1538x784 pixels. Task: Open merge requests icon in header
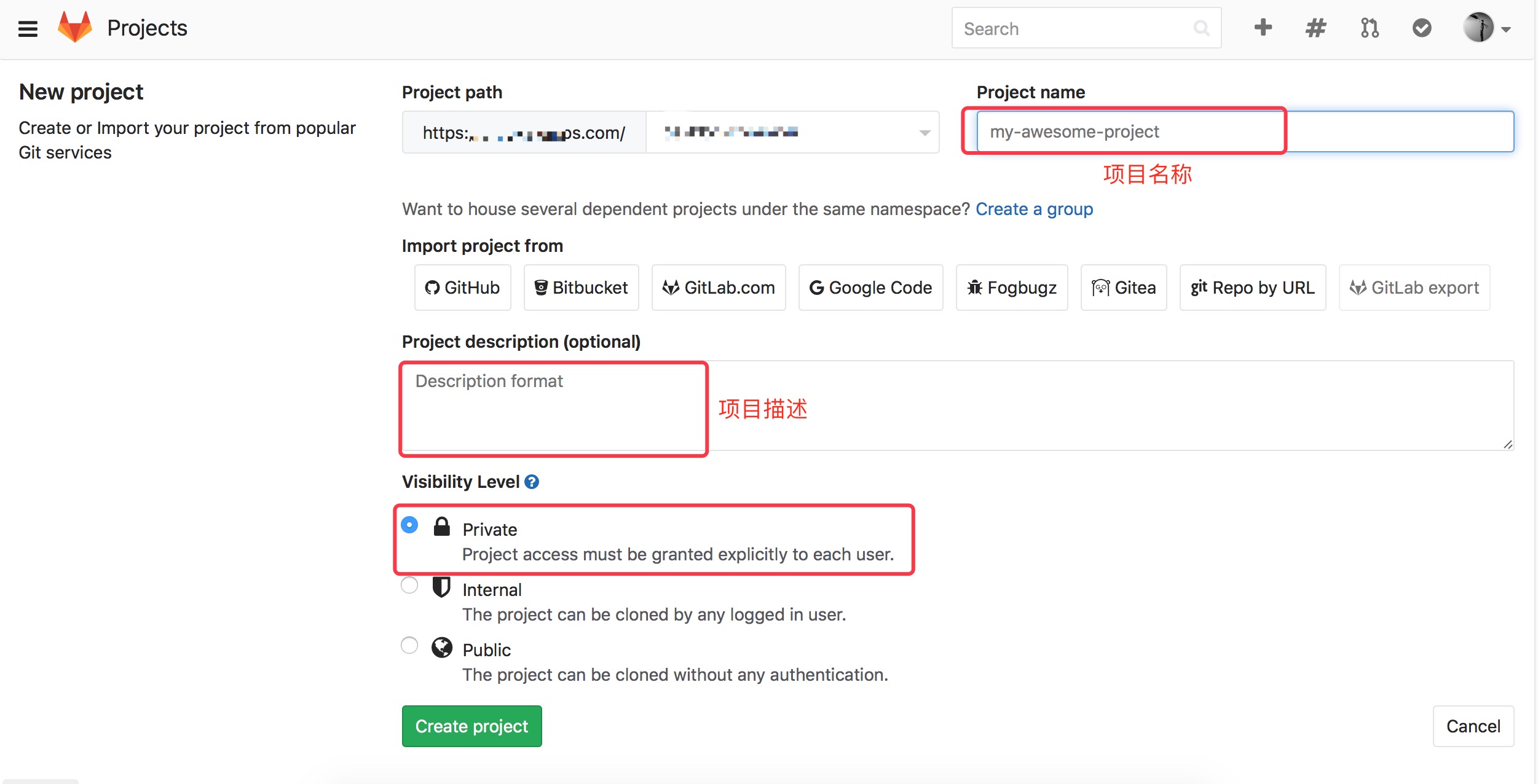click(1370, 28)
